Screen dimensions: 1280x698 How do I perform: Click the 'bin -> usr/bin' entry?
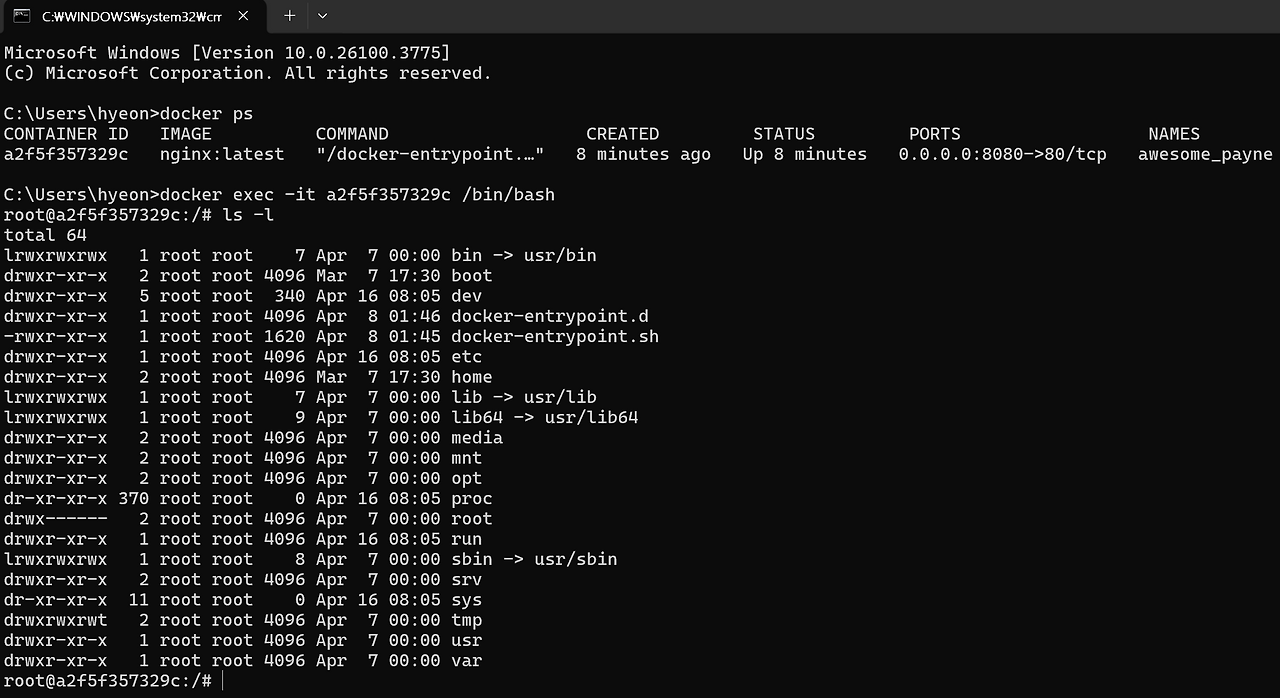pos(524,255)
